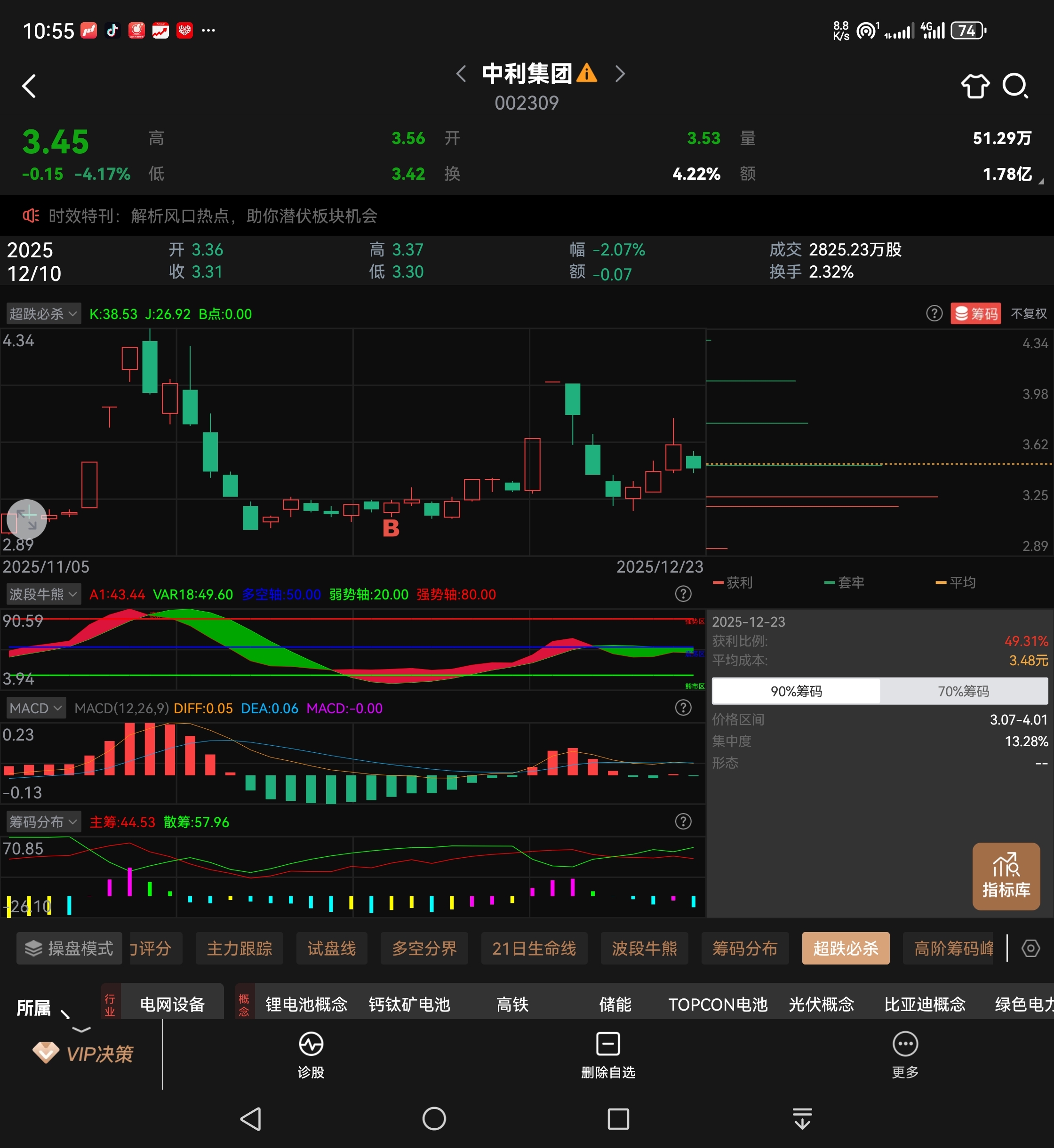Image resolution: width=1054 pixels, height=1148 pixels.
Task: Expand the MACD indicator dropdown
Action: 36,708
